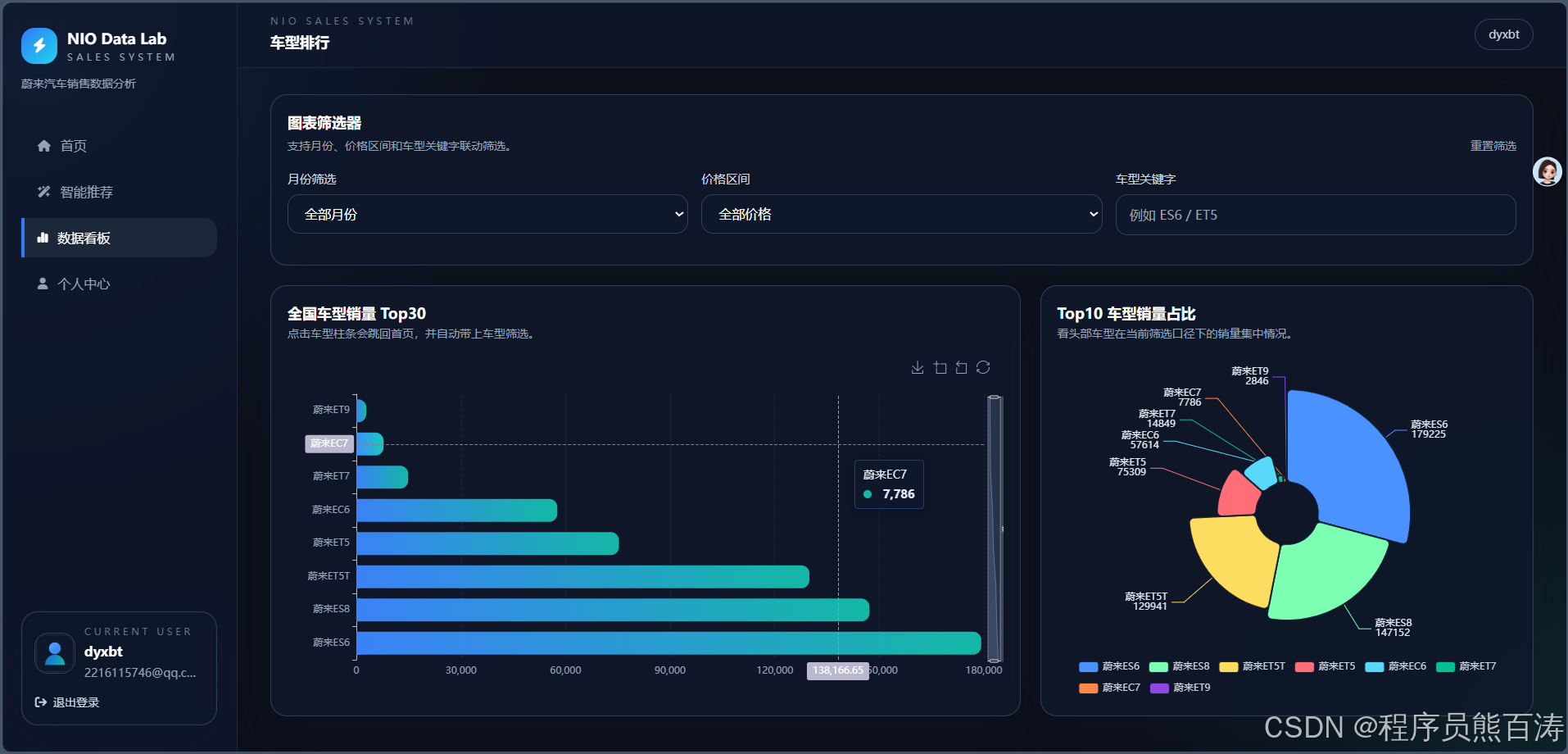Screen dimensions: 1568x754
Task: Click the pie label 蔚来ET5T 129941
Action: [1146, 602]
